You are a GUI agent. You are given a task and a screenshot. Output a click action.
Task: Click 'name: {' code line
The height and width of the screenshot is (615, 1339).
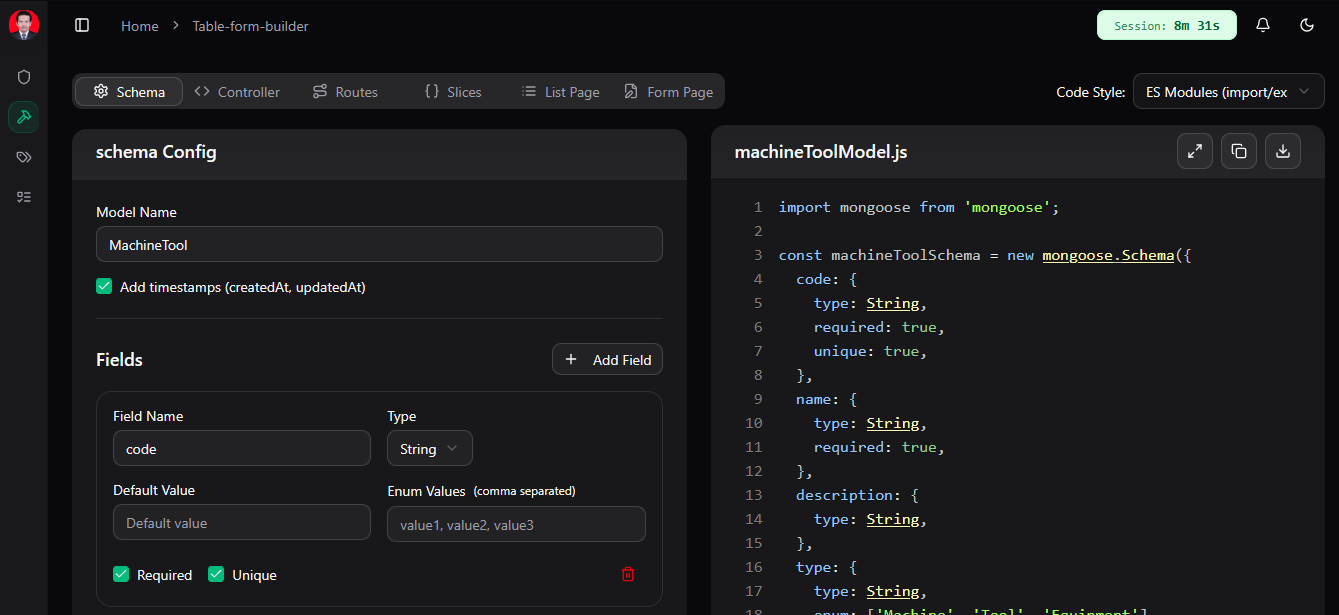826,399
